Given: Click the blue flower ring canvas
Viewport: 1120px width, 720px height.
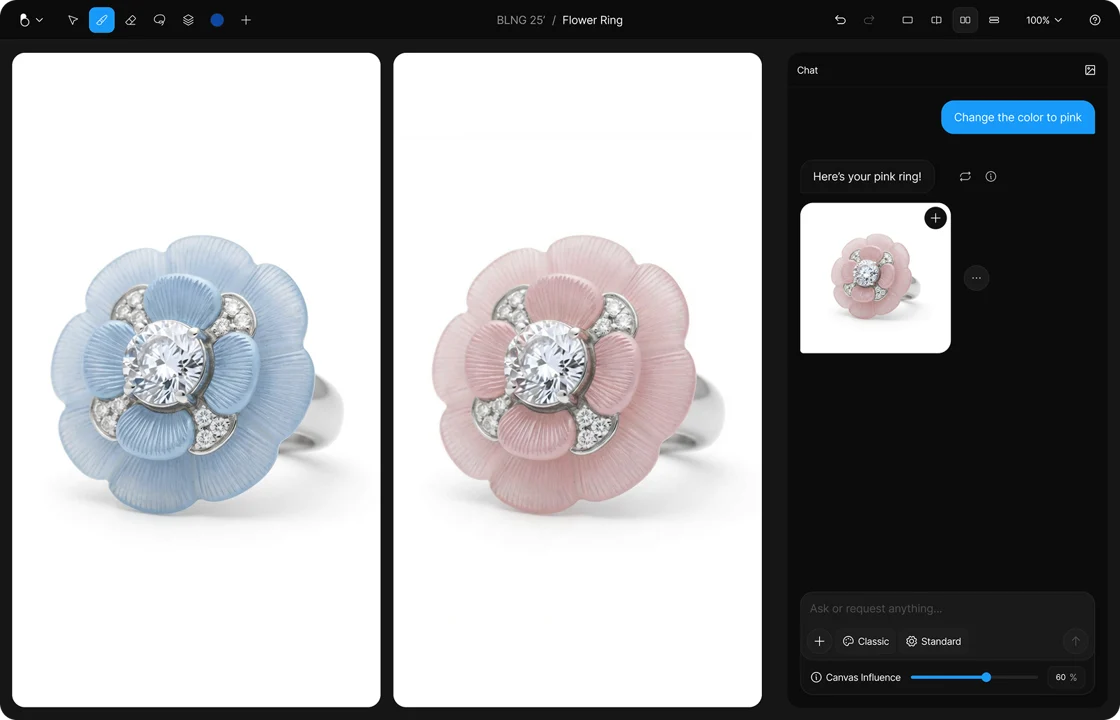Looking at the screenshot, I should (x=196, y=380).
